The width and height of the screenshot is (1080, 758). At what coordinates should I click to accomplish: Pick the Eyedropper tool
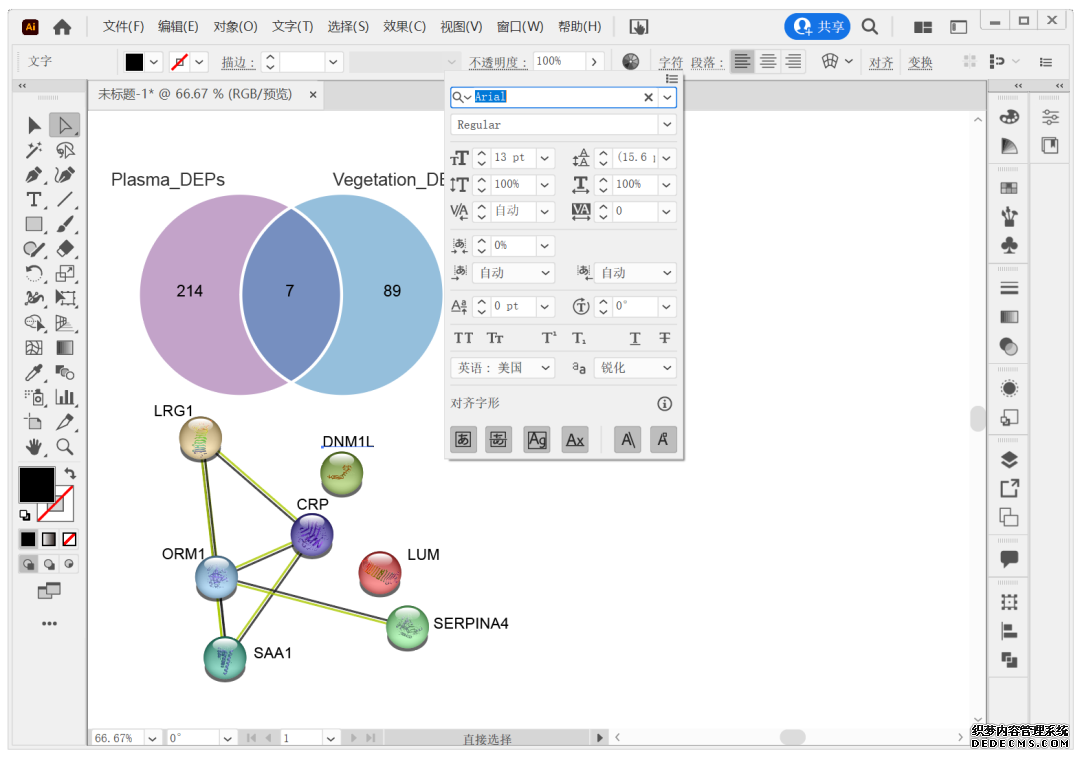[x=34, y=373]
